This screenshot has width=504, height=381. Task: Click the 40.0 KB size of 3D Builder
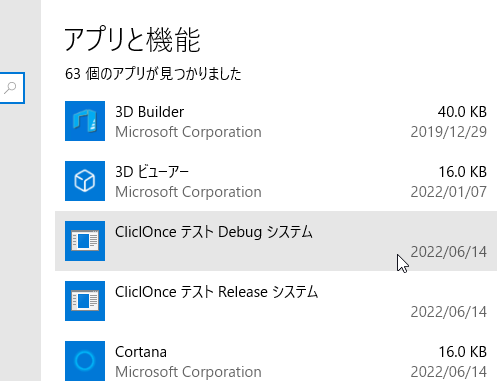[x=462, y=112]
